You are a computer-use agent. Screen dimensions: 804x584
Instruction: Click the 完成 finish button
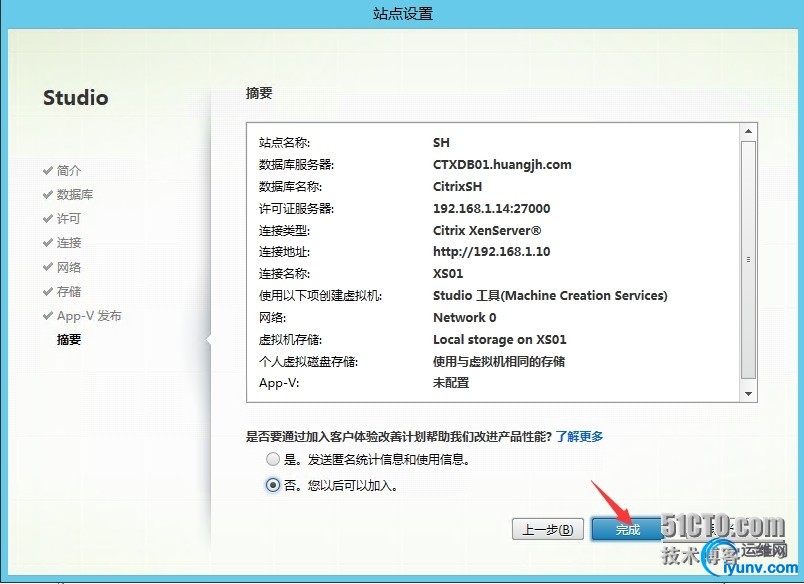[627, 529]
